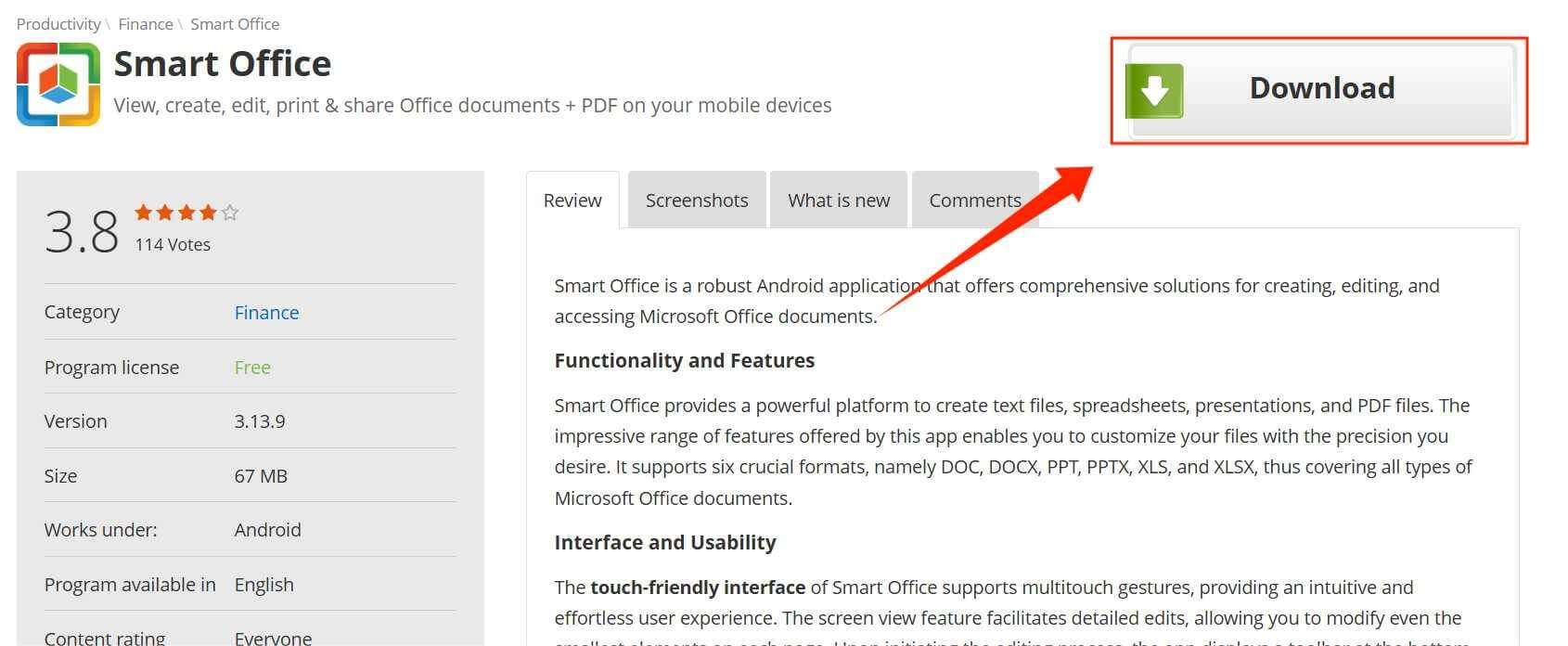
Task: Click the Smart Office app logo icon
Action: (61, 84)
